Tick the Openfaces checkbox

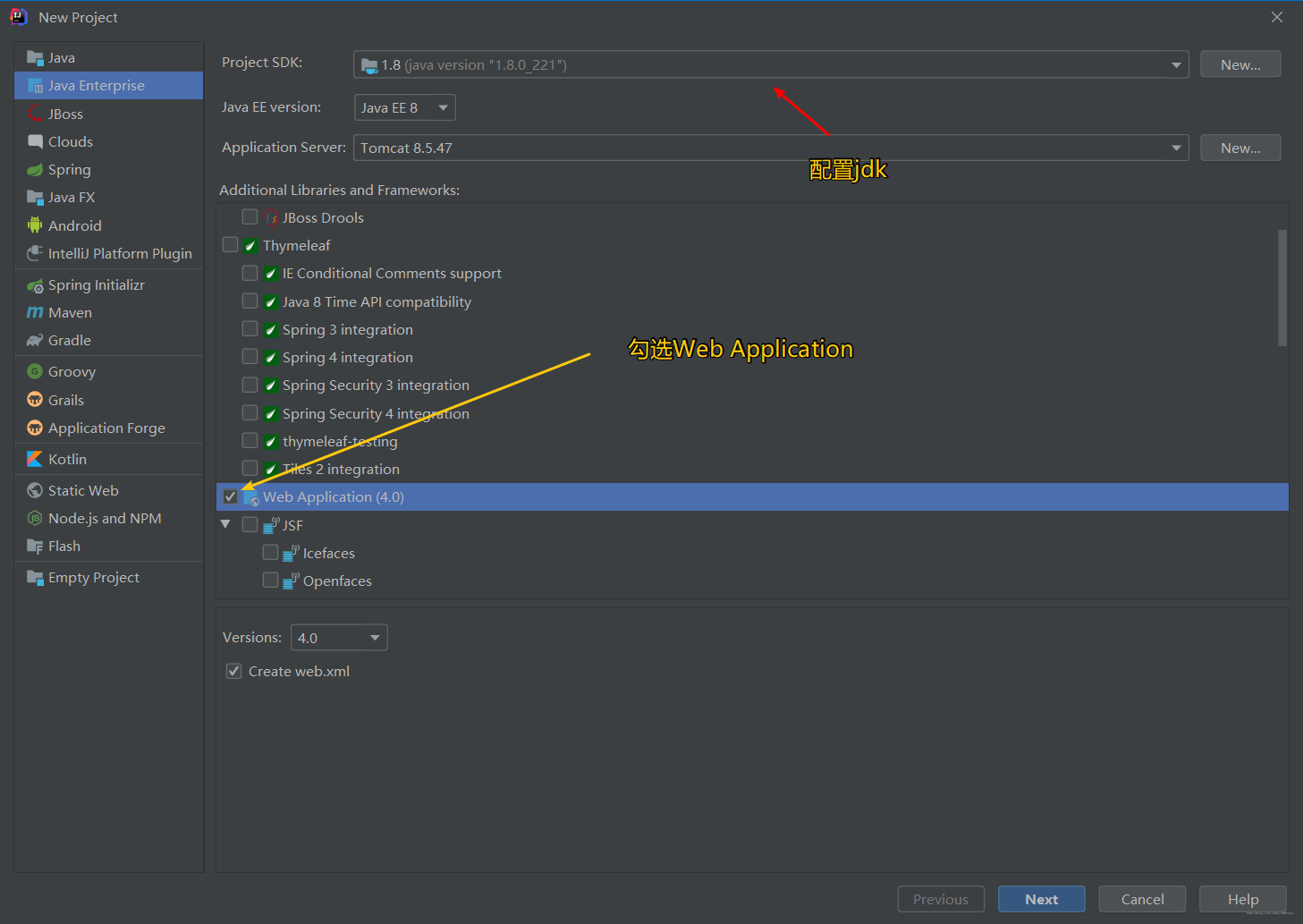pyautogui.click(x=270, y=580)
